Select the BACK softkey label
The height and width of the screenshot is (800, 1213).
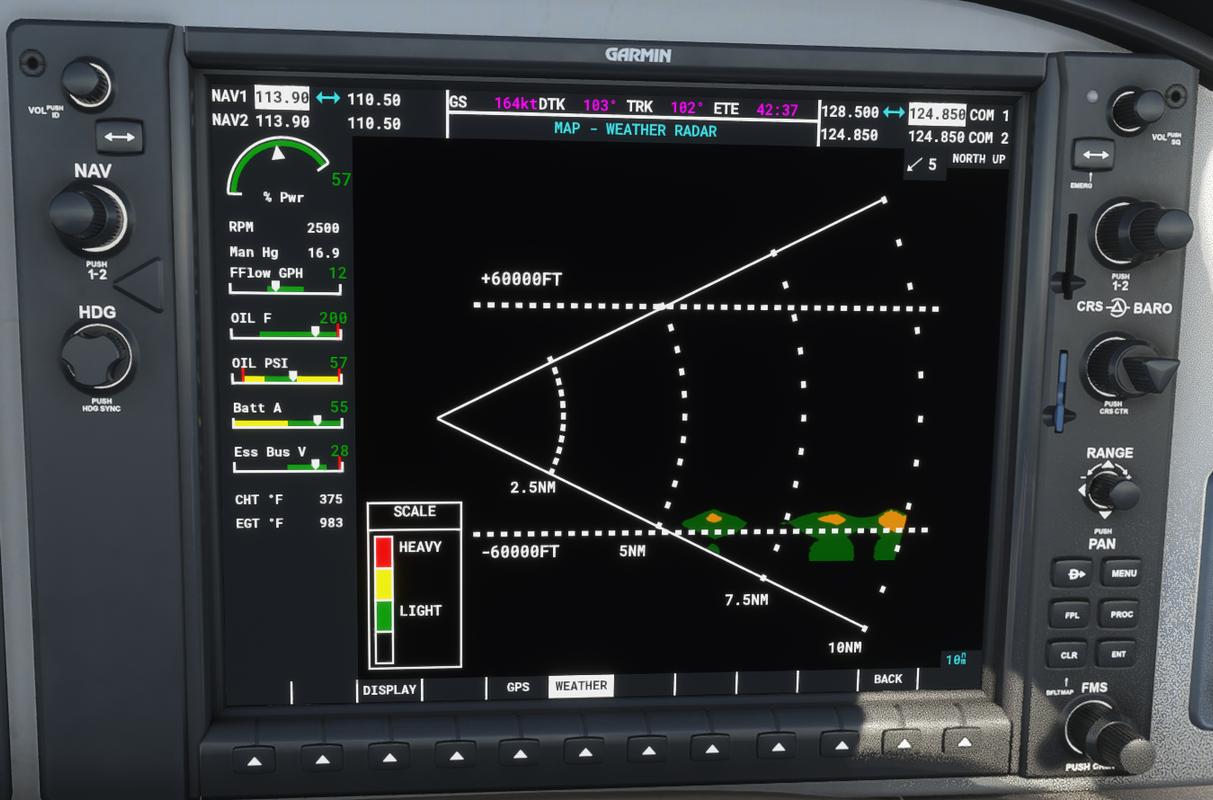point(888,679)
